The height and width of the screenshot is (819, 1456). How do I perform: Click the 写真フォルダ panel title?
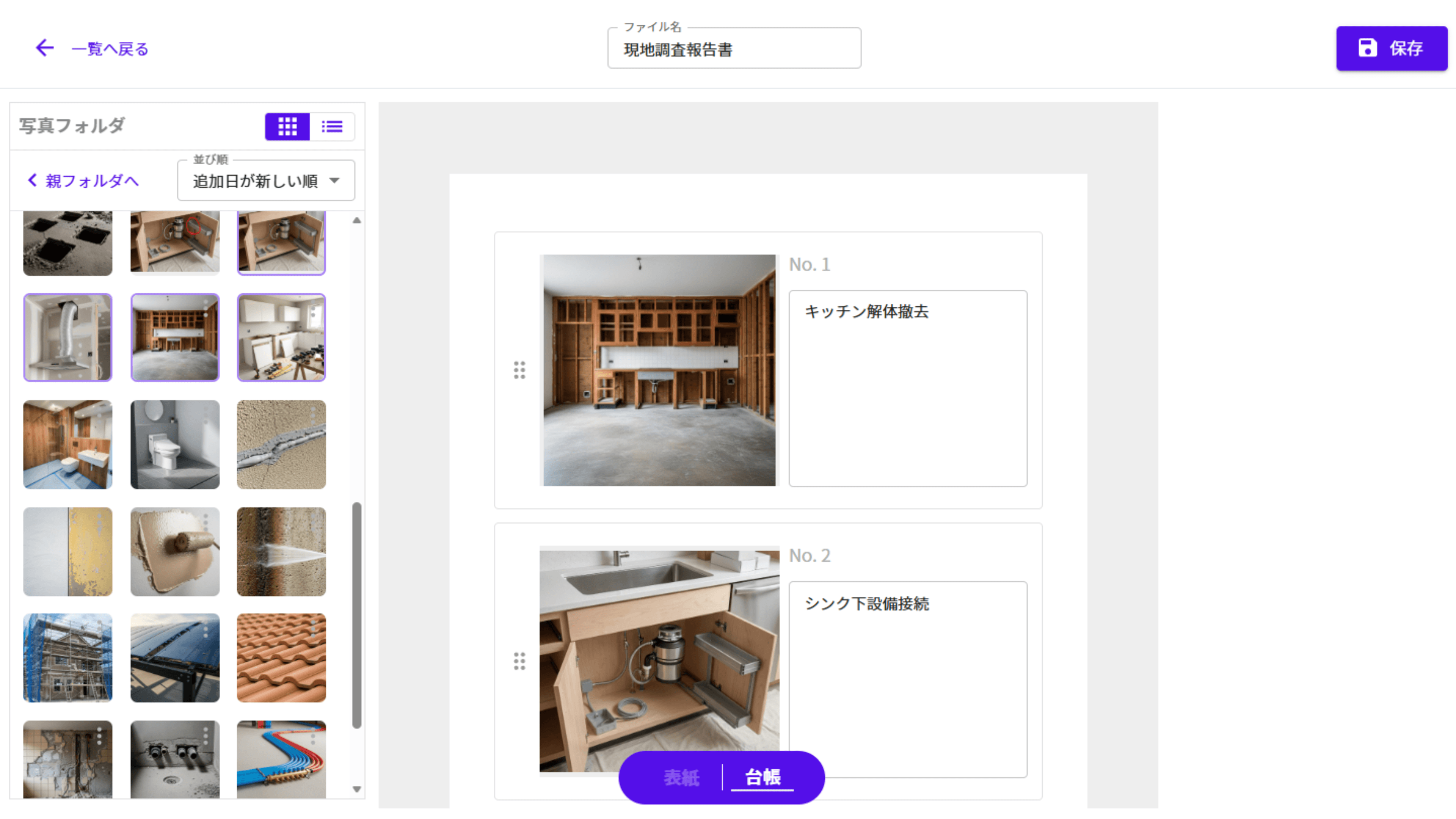72,126
